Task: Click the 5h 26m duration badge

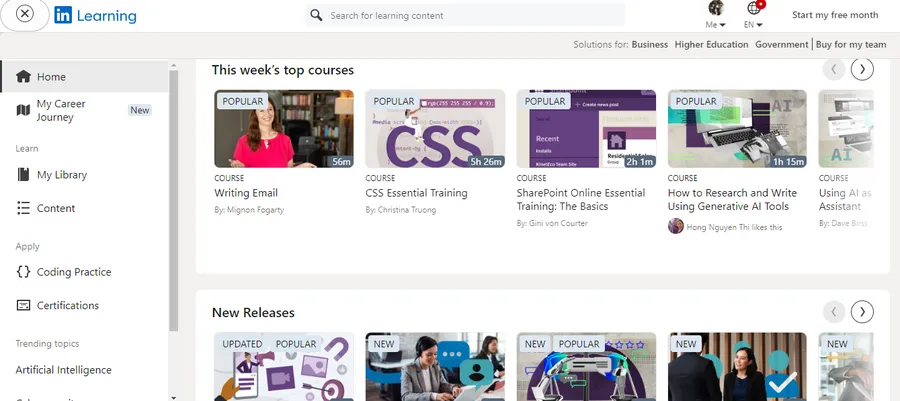Action: (x=486, y=162)
